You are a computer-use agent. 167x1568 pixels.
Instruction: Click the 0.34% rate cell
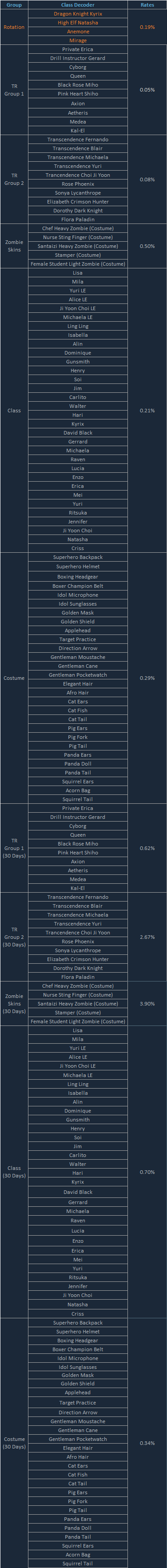point(147,1443)
